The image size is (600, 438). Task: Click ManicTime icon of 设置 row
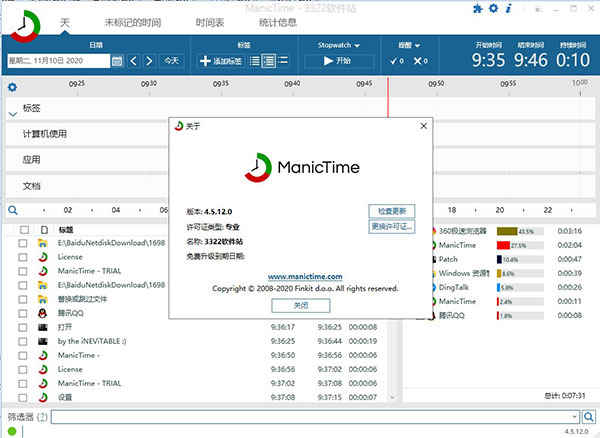tap(43, 397)
